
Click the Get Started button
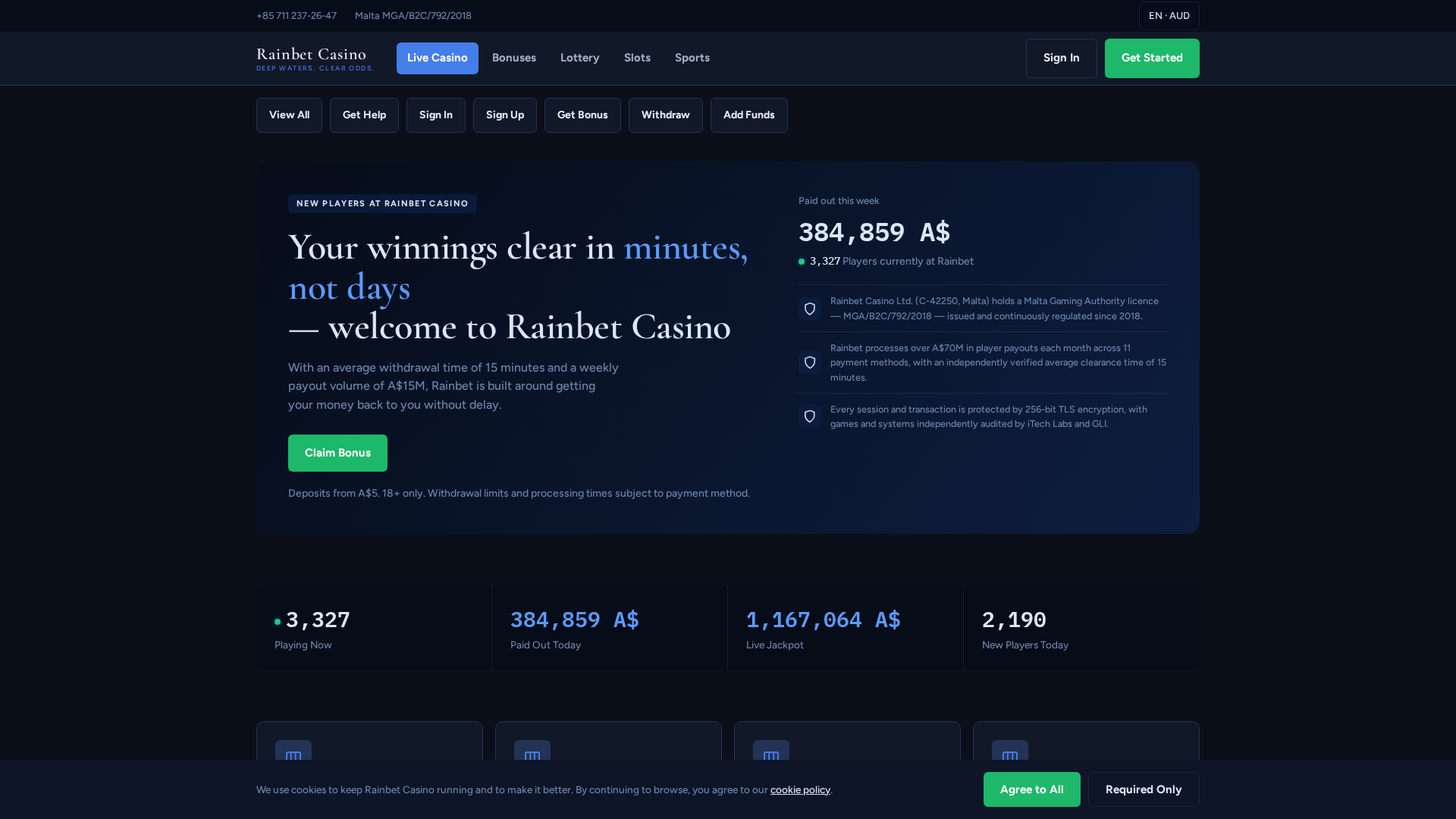1152,58
